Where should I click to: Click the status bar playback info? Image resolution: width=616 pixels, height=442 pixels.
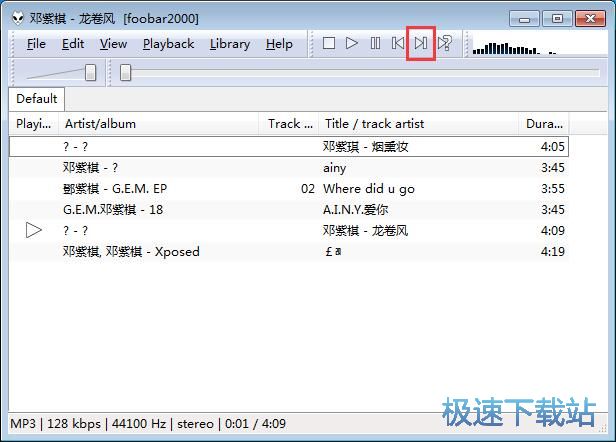148,424
